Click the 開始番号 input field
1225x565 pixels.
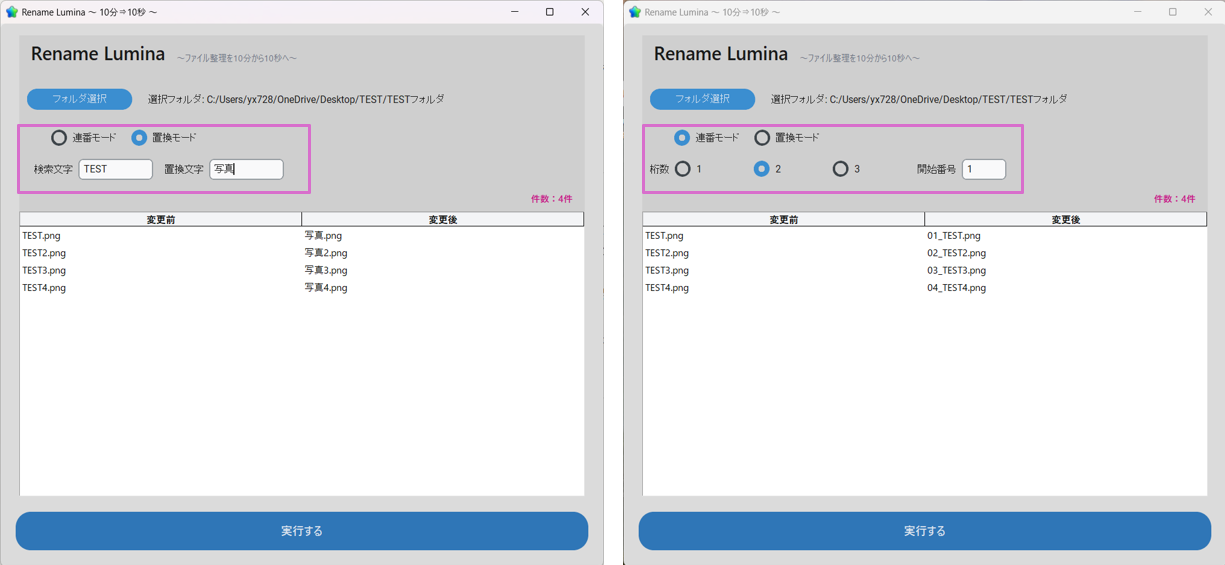983,169
